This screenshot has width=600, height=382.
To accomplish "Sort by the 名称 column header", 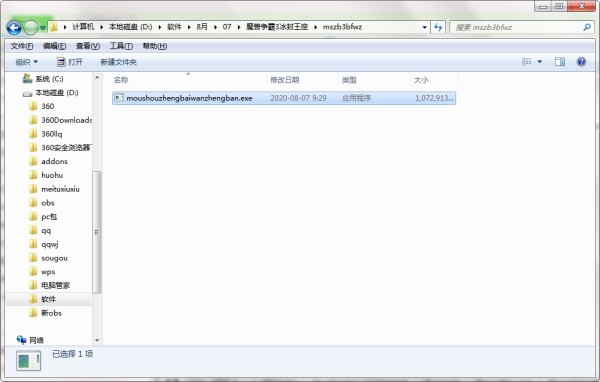I will [121, 80].
